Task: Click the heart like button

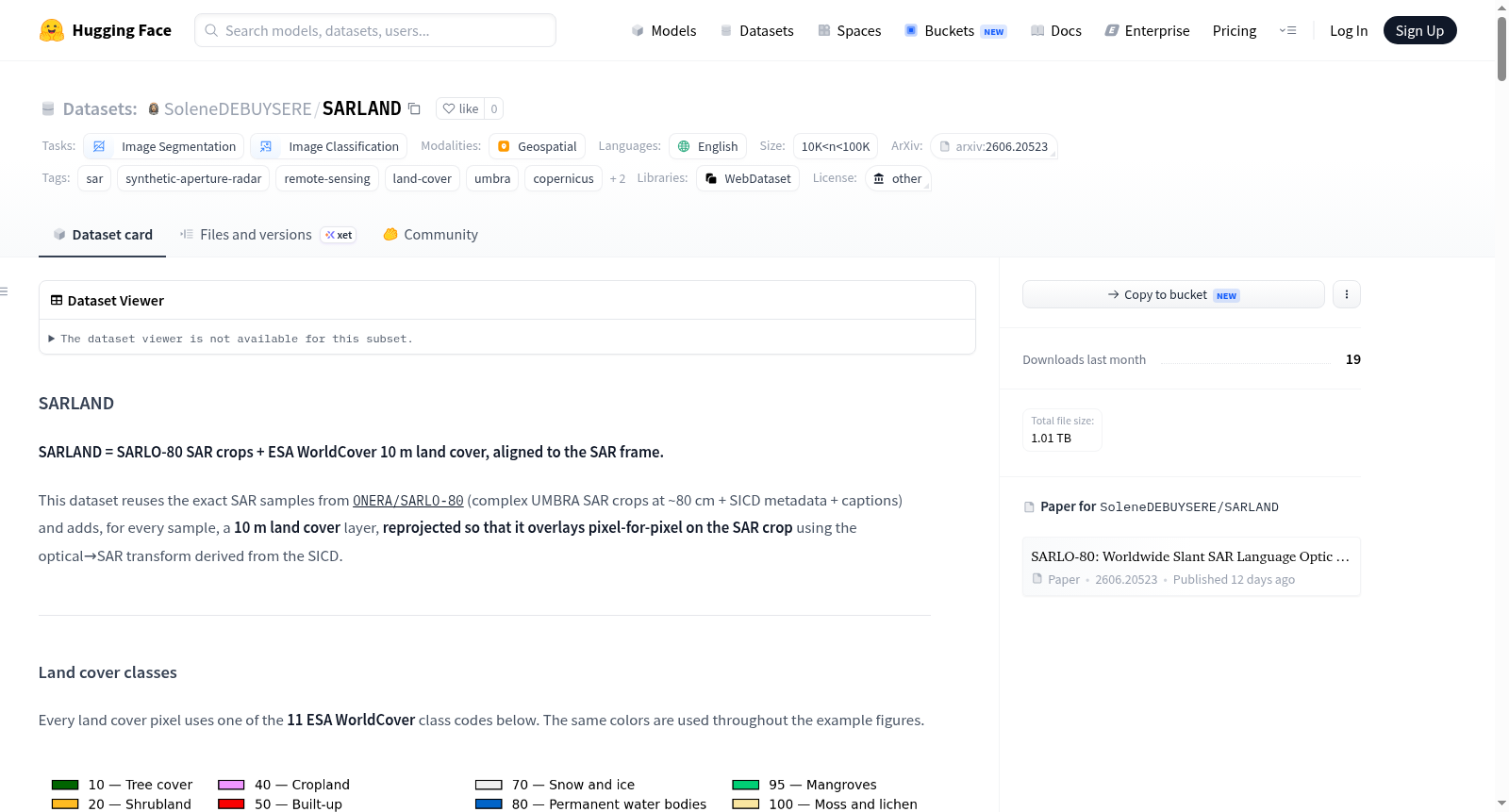Action: click(460, 108)
